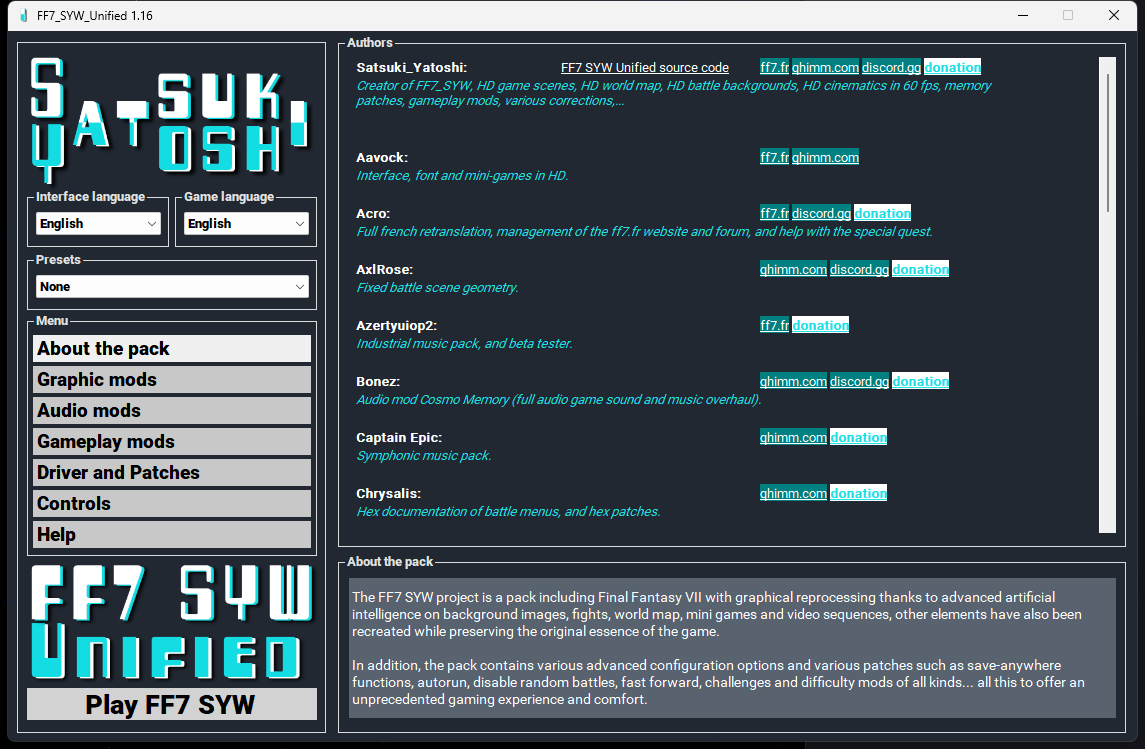Click Chrysalis's donation link
The image size is (1145, 749).
tap(859, 493)
